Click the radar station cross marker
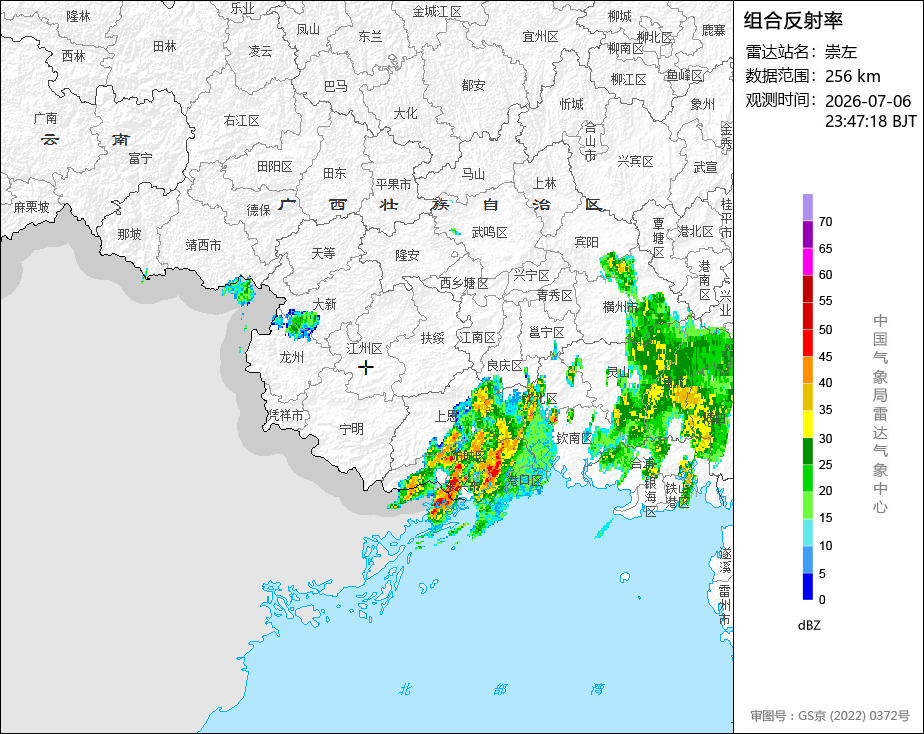 366,368
